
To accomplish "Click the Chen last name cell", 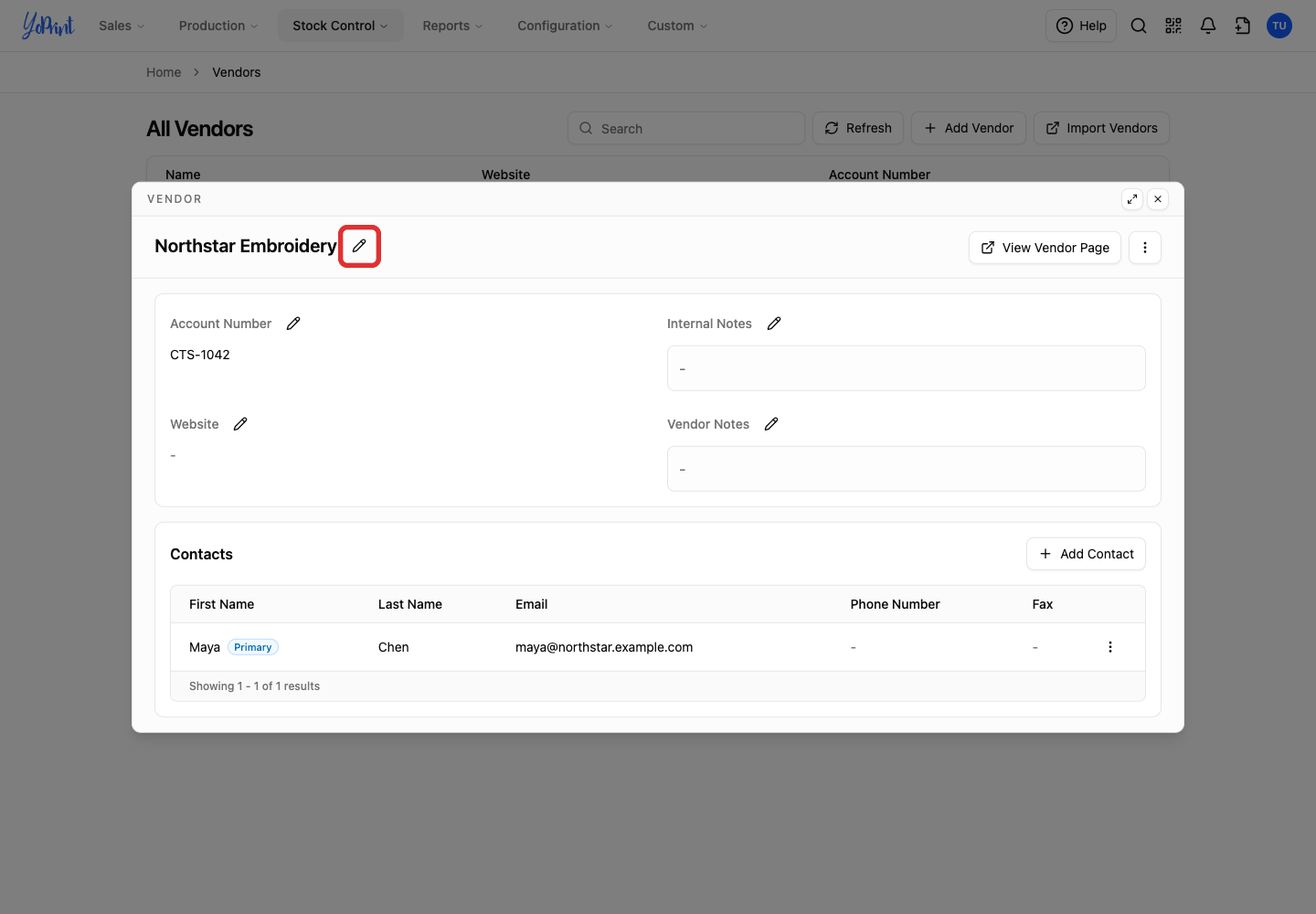I will click(x=394, y=647).
